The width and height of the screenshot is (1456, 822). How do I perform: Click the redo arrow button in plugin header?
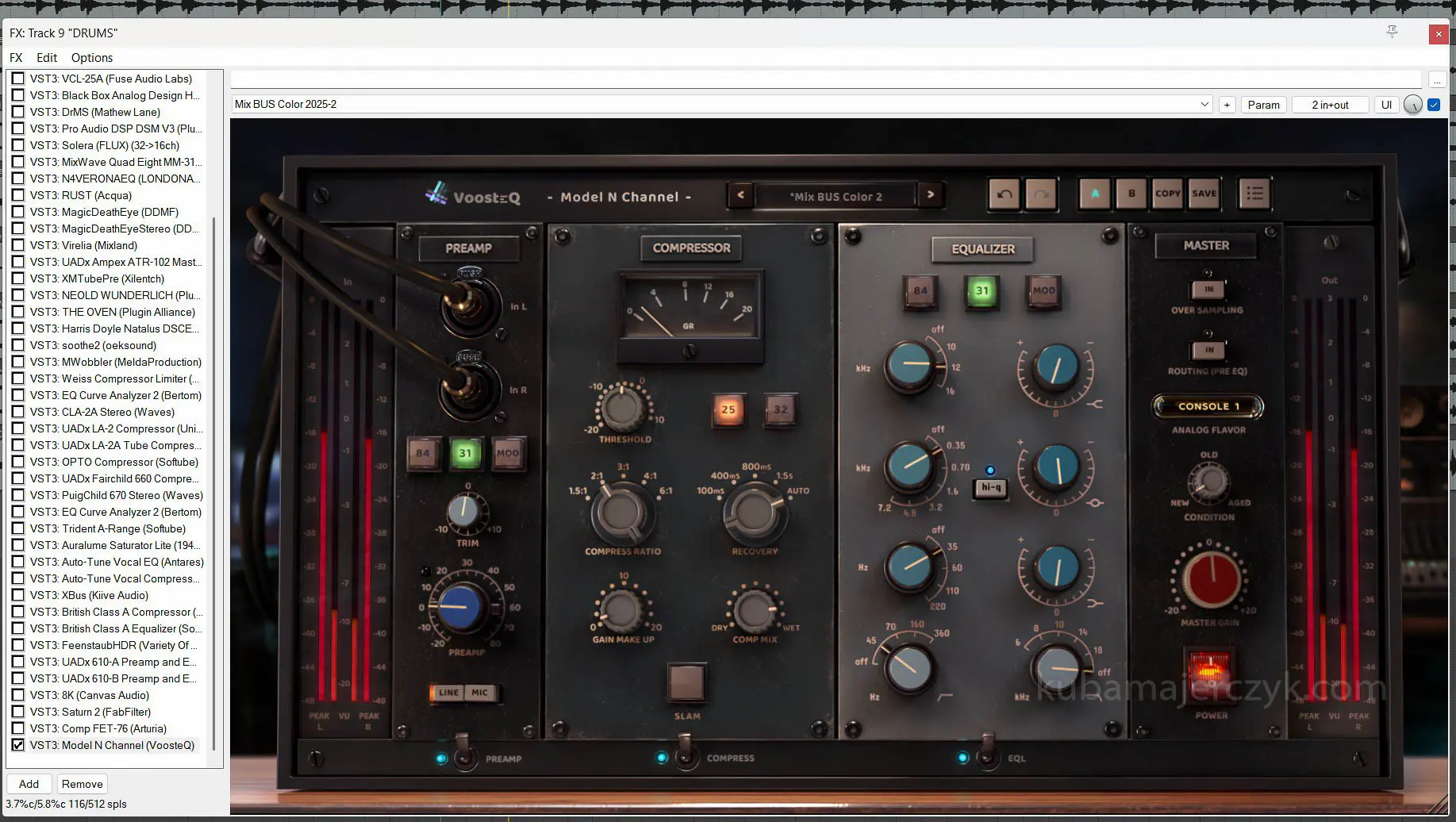click(1041, 194)
